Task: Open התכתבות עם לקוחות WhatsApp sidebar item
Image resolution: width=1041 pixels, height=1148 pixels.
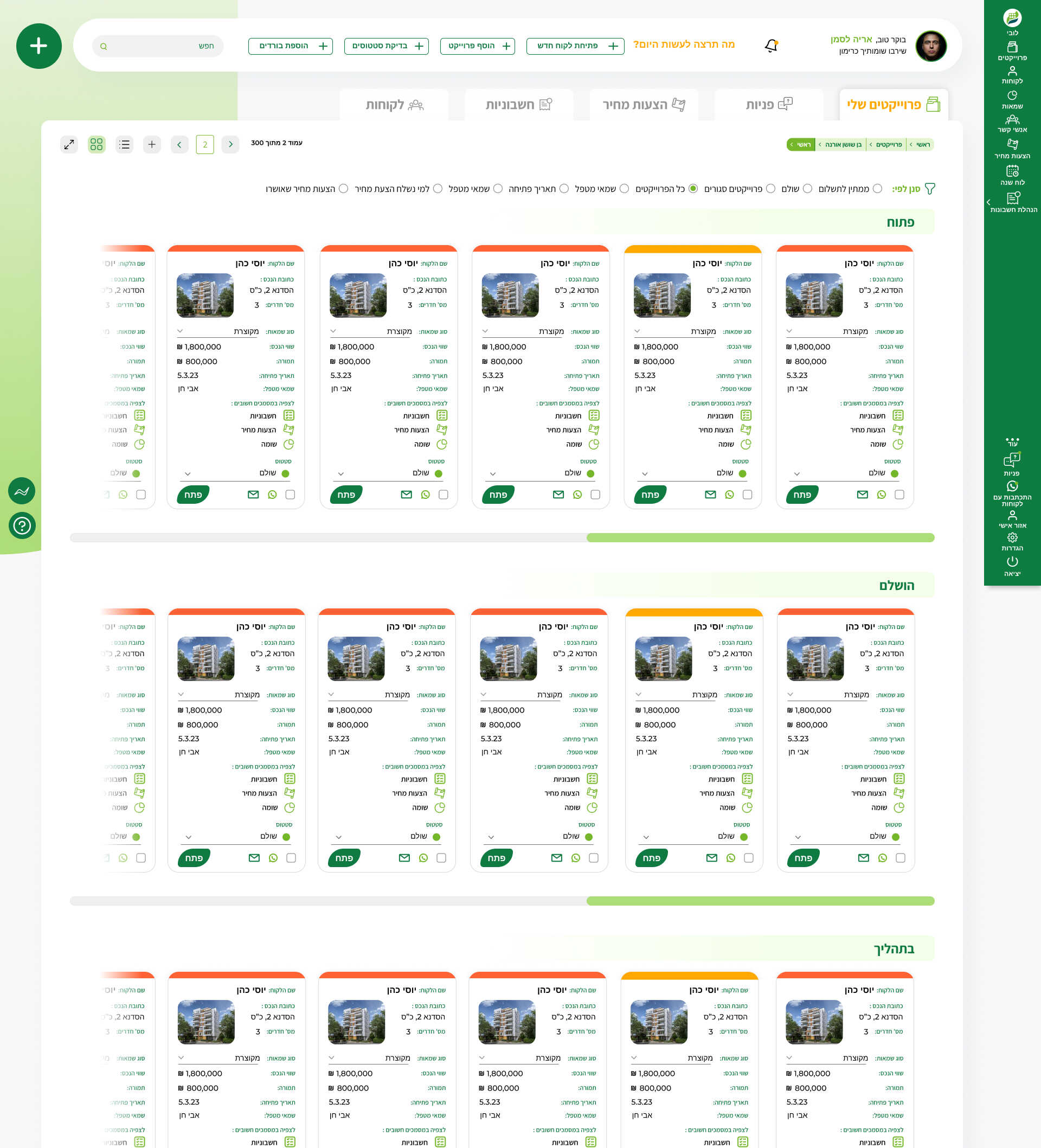Action: 1012,493
